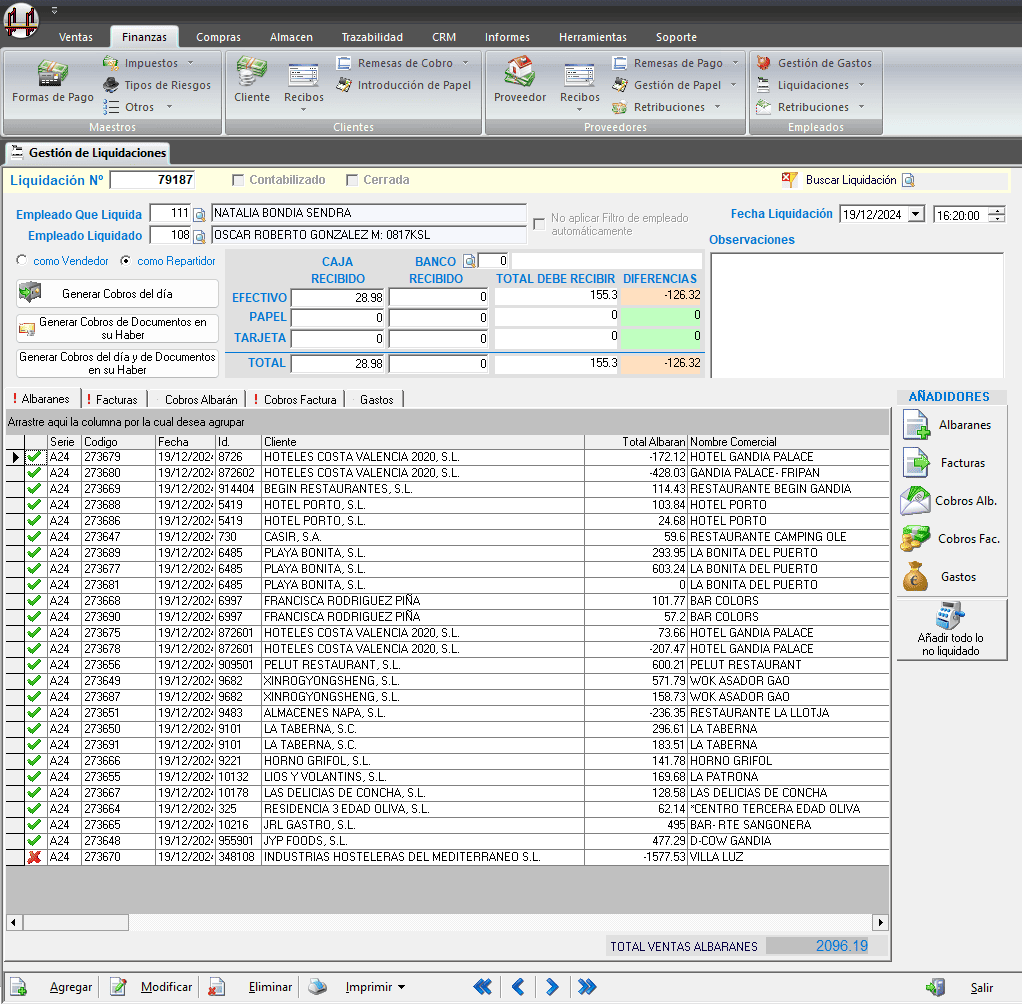The width and height of the screenshot is (1022, 1005).
Task: Click the grid scroll right arrow
Action: 881,922
